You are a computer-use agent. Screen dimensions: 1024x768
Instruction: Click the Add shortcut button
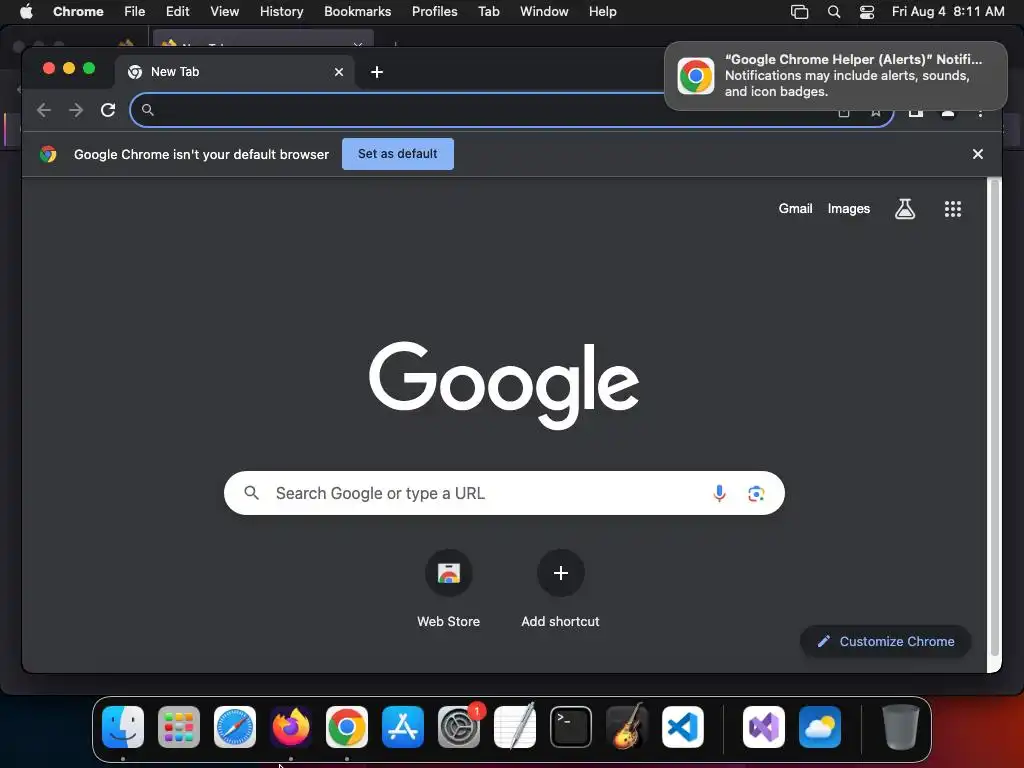pos(560,590)
